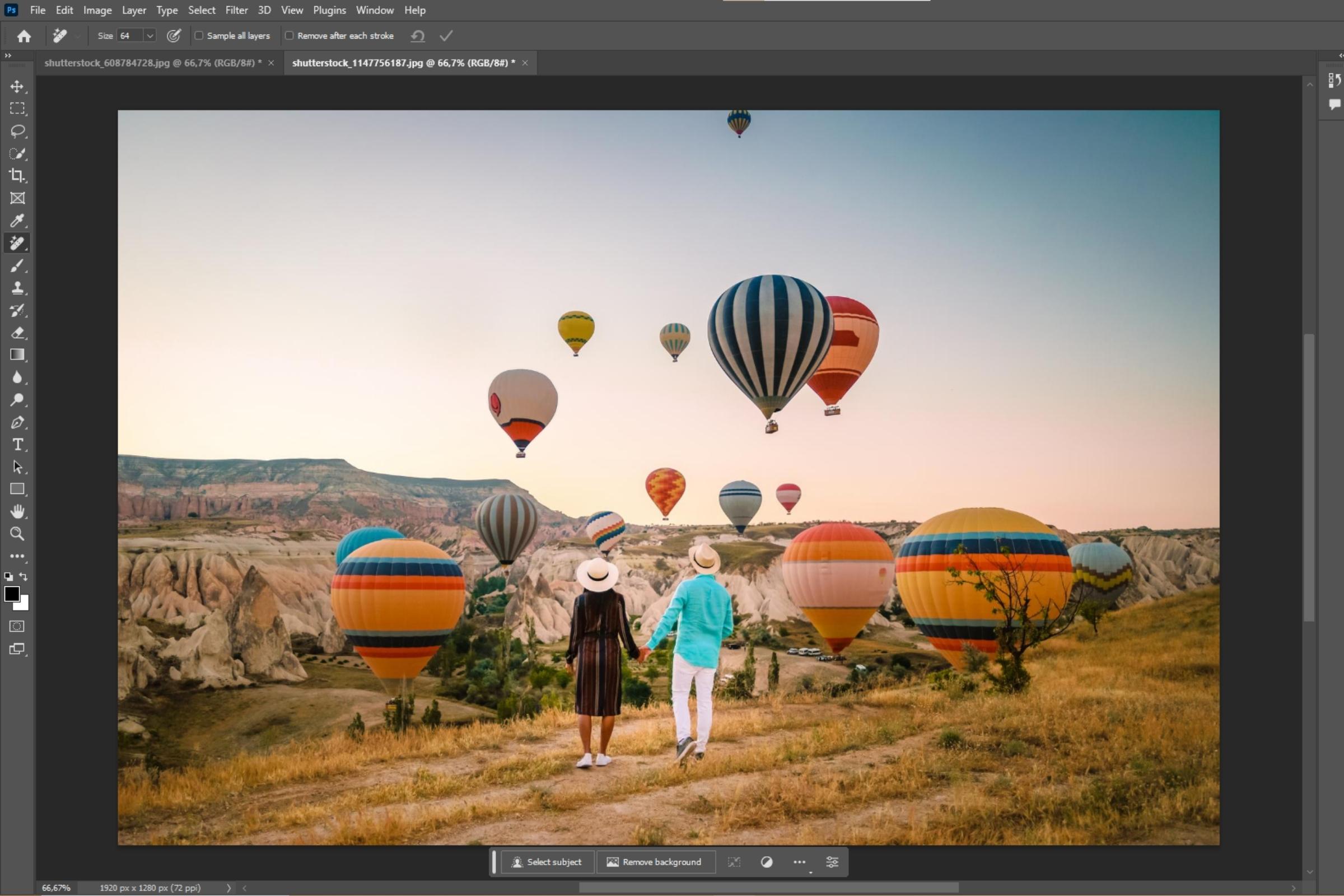Toggle Quick Mask mode icon
1344x896 pixels.
(x=17, y=626)
